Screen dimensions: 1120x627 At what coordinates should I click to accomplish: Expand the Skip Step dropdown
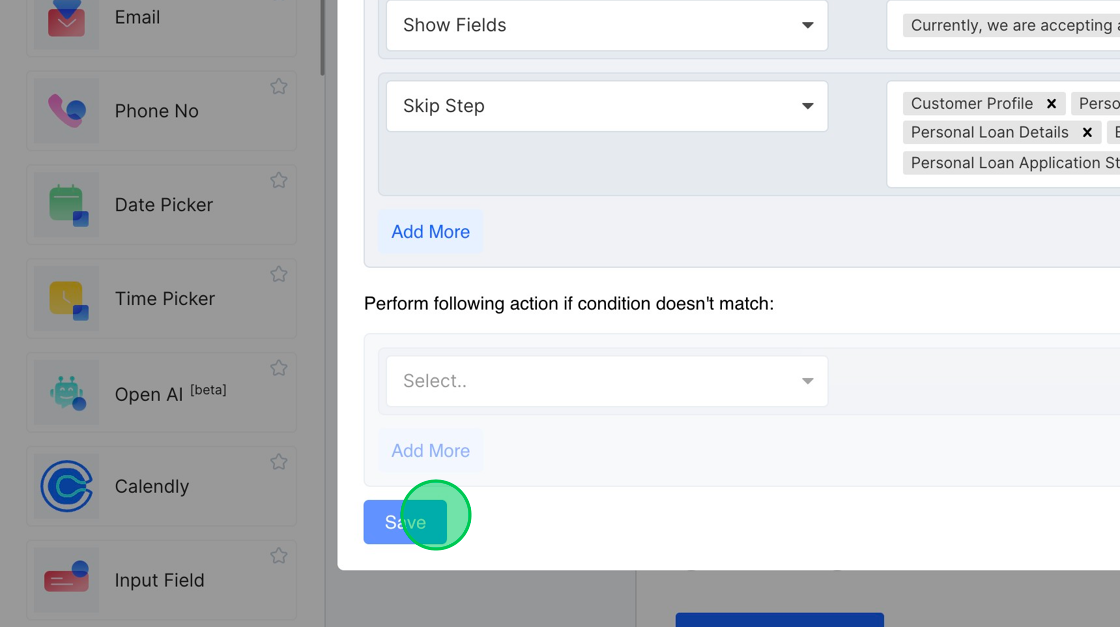point(606,106)
